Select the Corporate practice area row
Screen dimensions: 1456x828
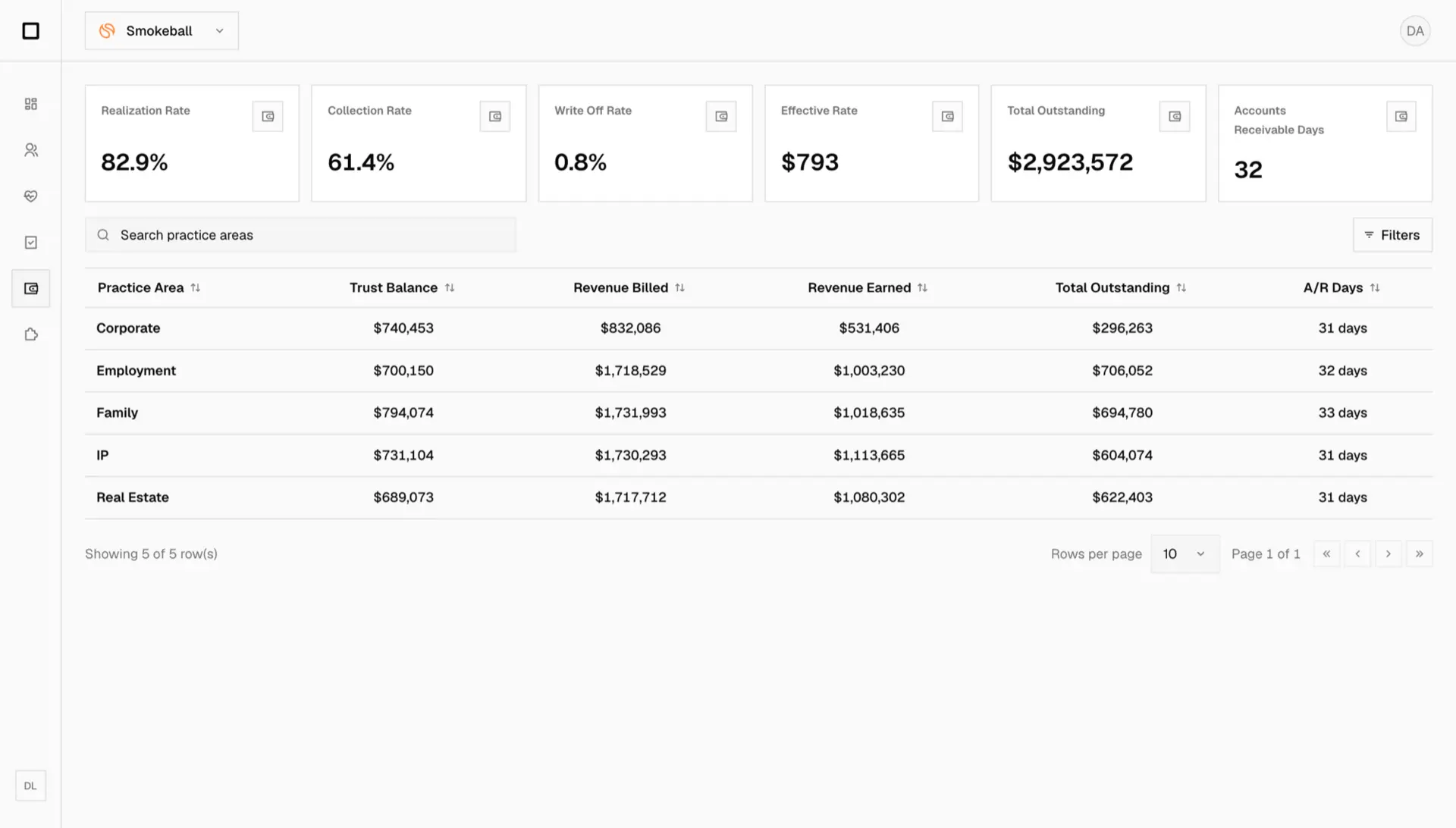(x=758, y=328)
